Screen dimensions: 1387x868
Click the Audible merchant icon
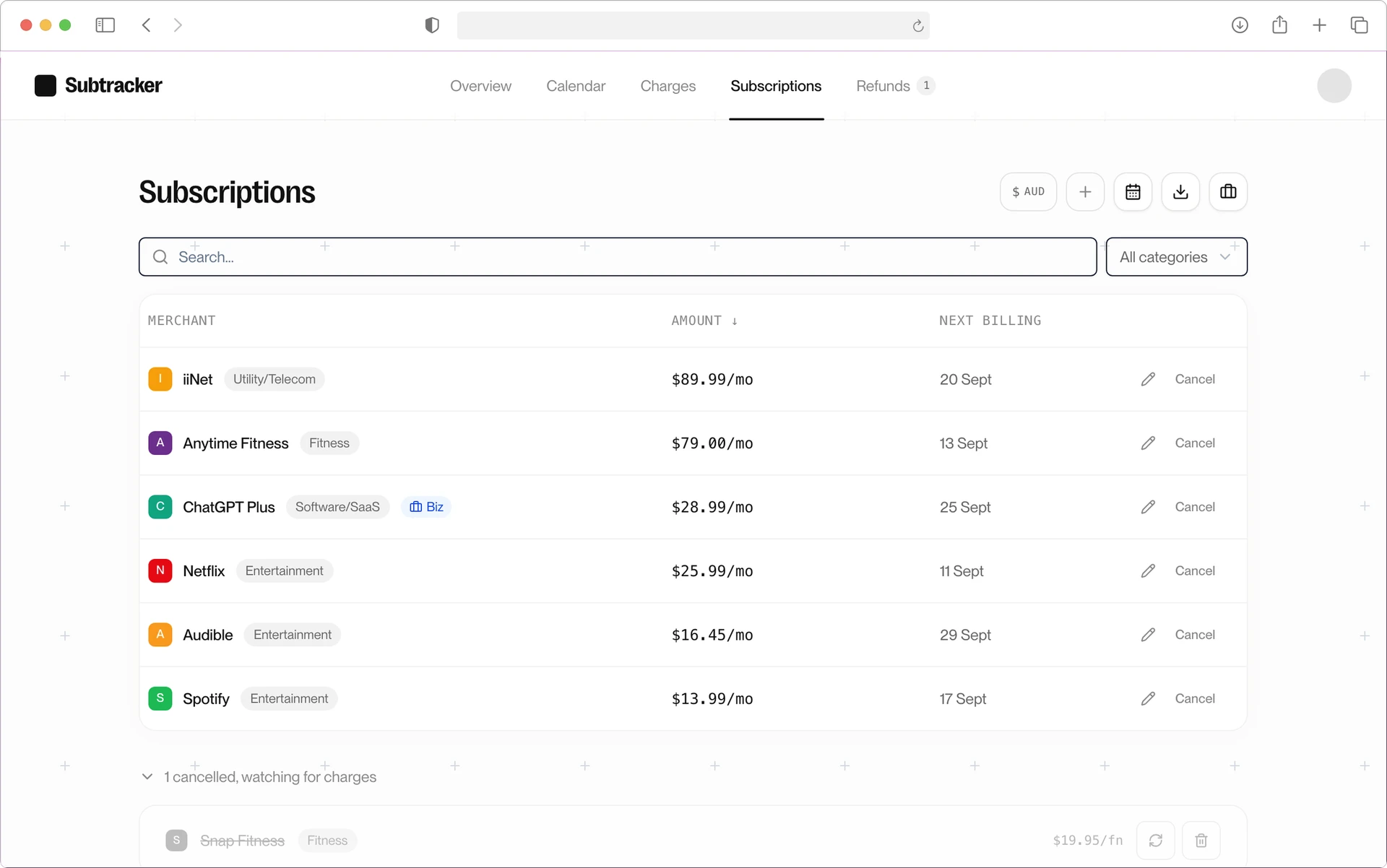click(160, 635)
